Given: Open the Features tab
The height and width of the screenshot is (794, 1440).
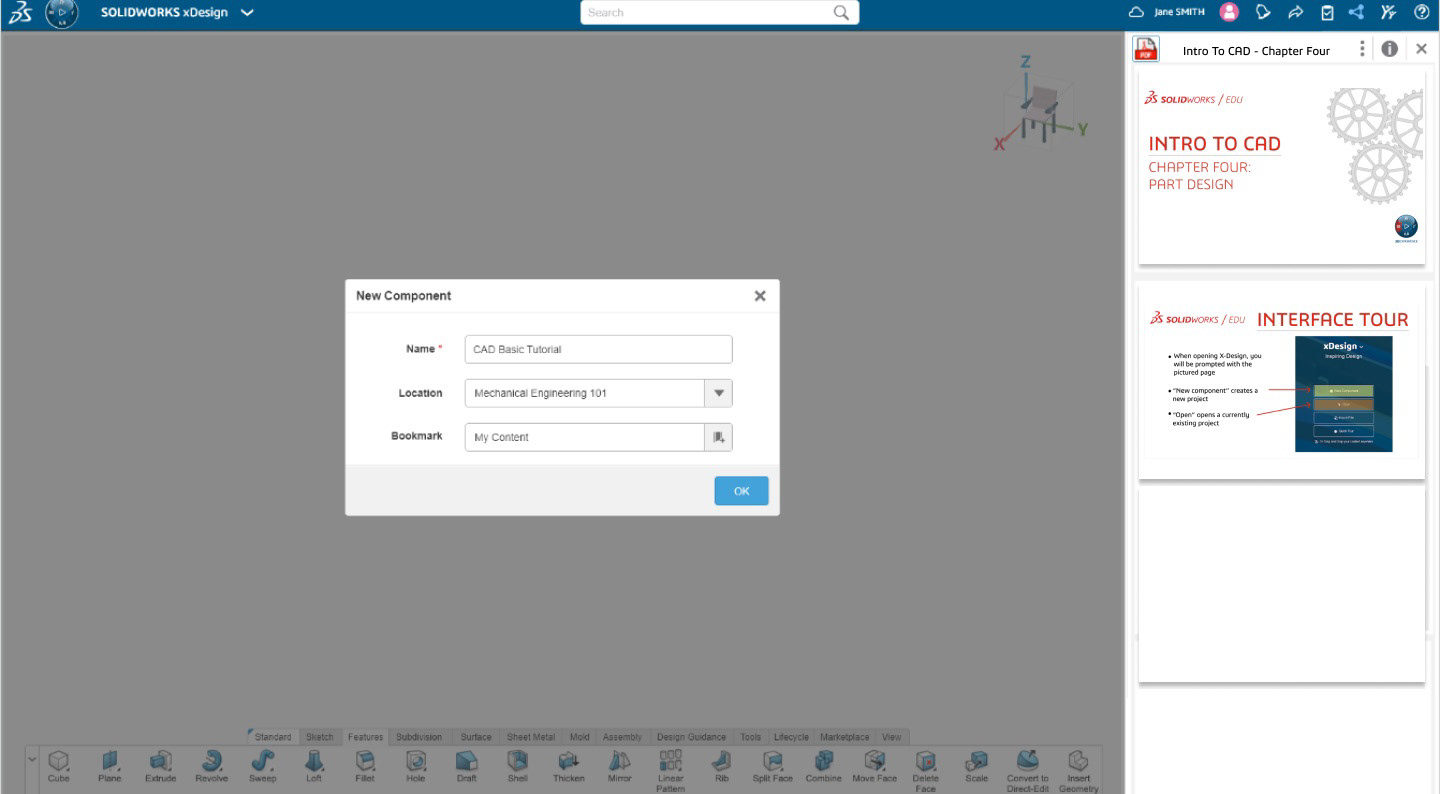Looking at the screenshot, I should point(365,737).
